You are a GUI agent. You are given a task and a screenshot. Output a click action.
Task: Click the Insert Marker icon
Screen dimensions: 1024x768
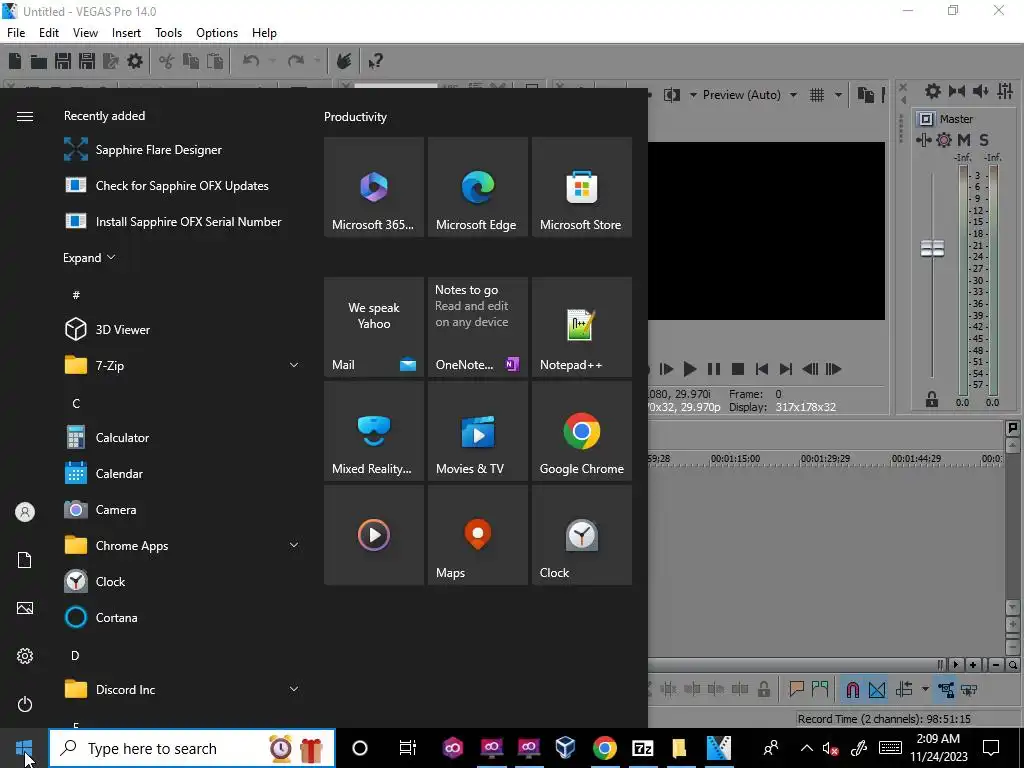[796, 689]
